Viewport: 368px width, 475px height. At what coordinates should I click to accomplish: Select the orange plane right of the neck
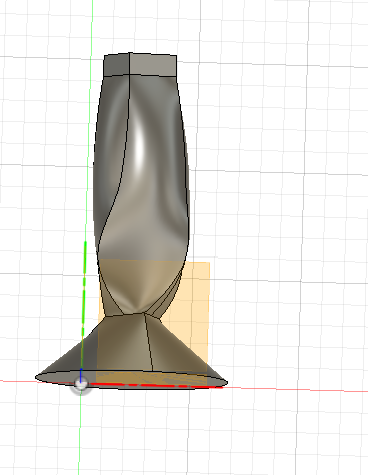[x=197, y=300]
